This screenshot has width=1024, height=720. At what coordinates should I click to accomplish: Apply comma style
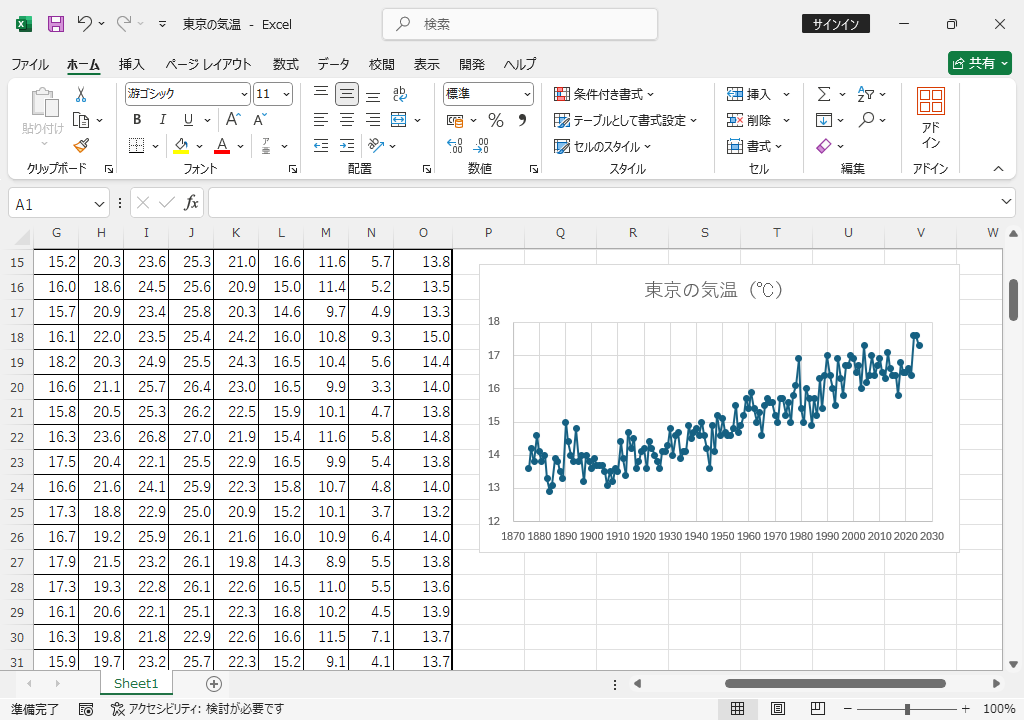point(522,120)
